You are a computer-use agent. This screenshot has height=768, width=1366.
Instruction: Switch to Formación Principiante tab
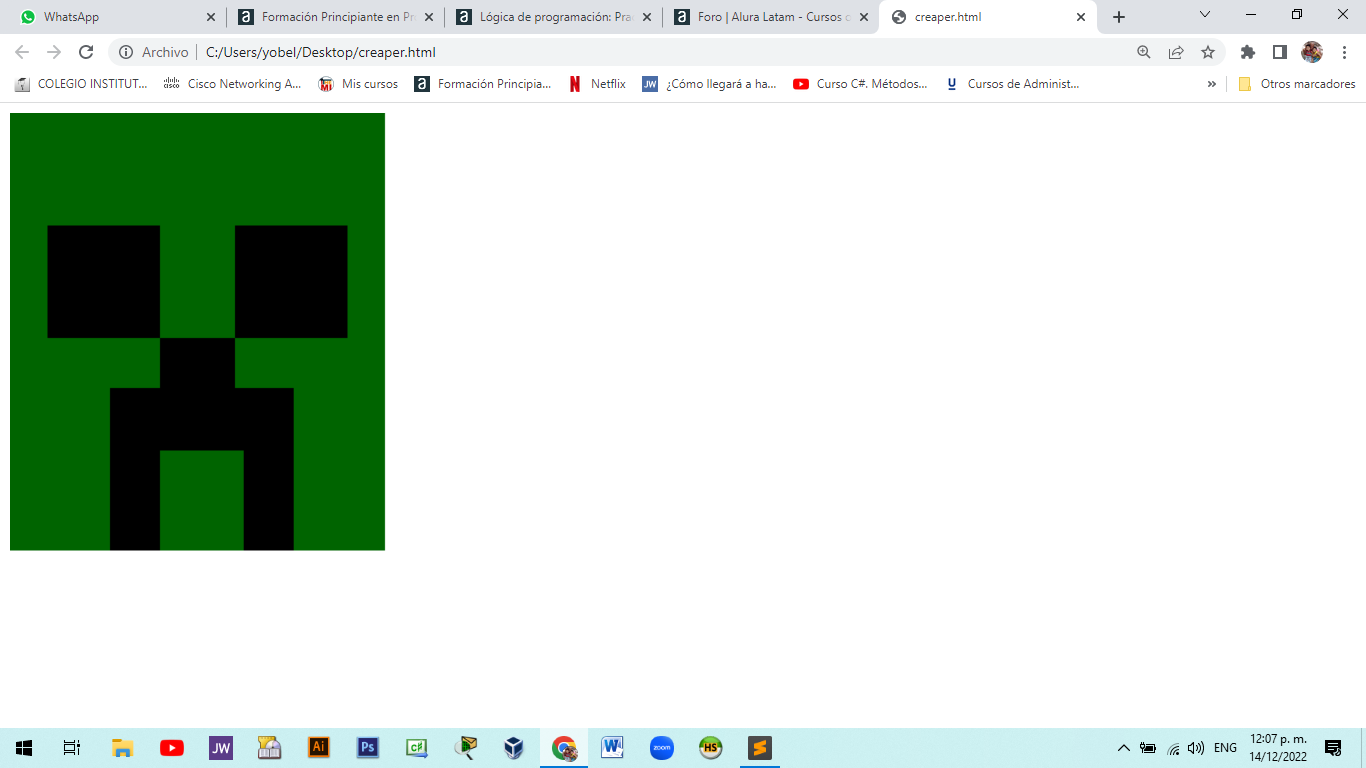coord(335,17)
